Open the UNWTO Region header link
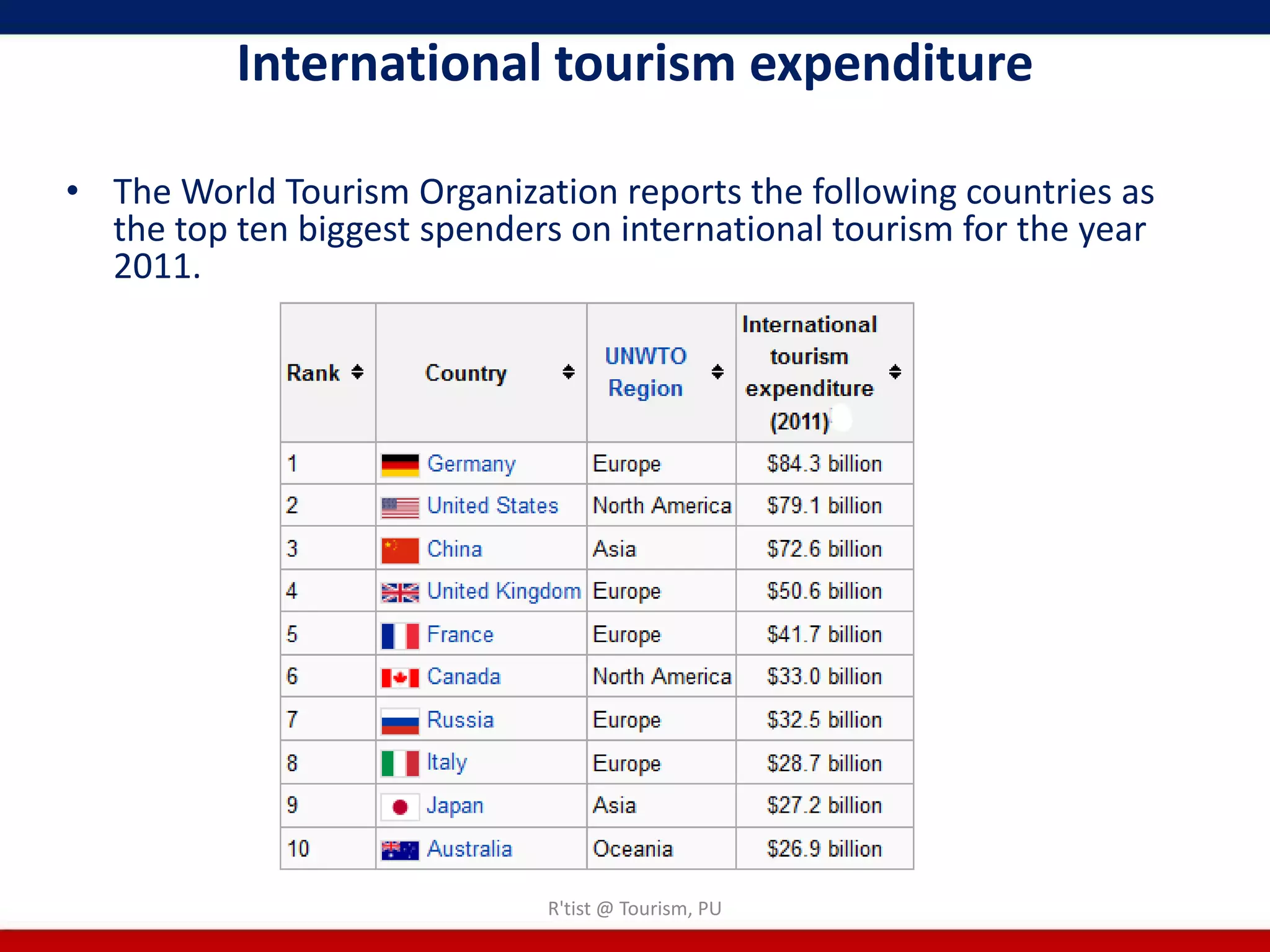The width and height of the screenshot is (1270, 952). (x=646, y=372)
